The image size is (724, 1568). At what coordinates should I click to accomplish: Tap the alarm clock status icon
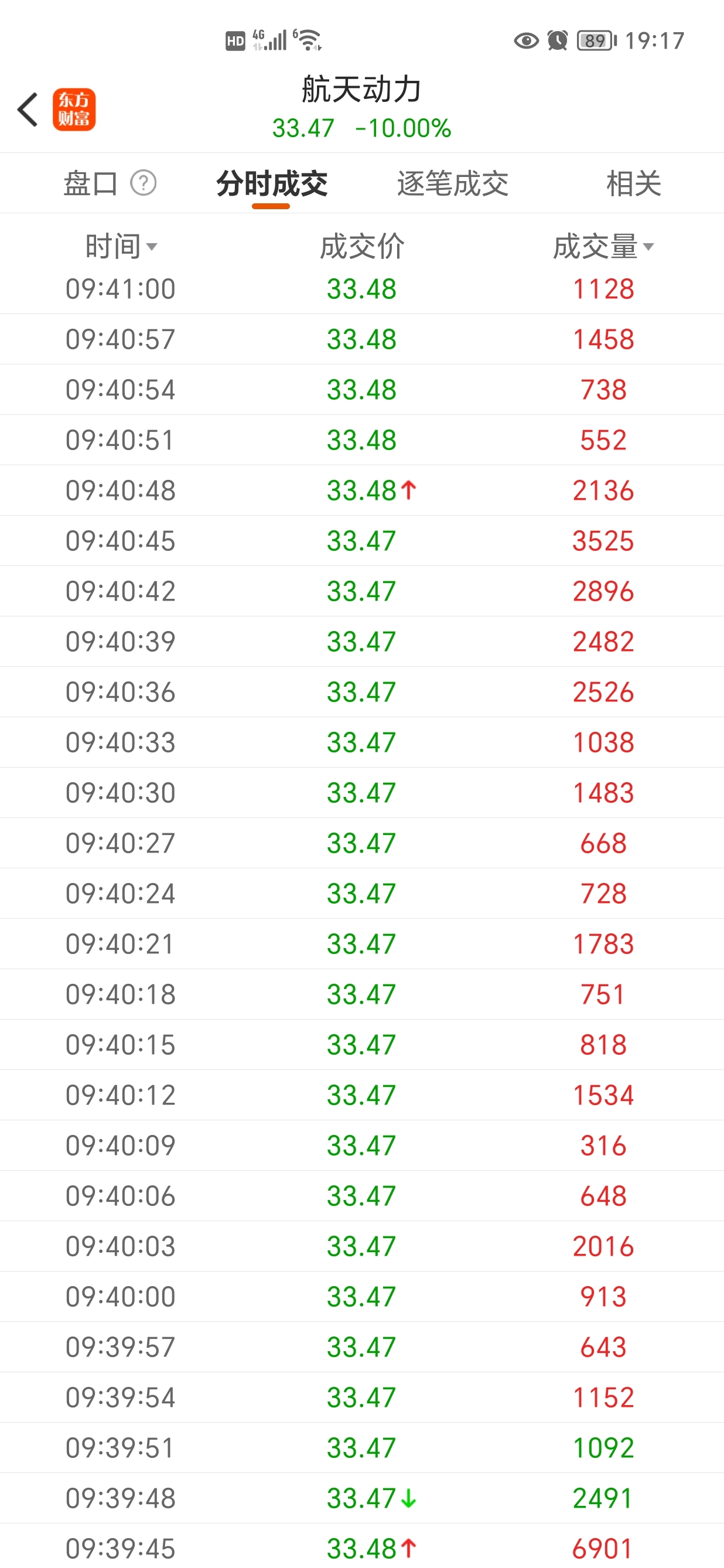(x=557, y=41)
